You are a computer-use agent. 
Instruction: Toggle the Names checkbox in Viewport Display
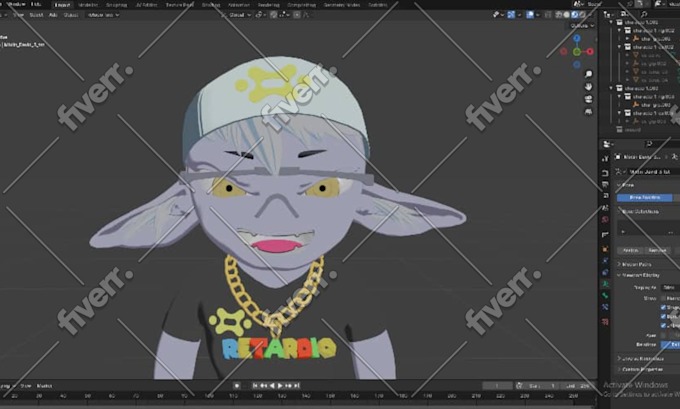pos(663,298)
